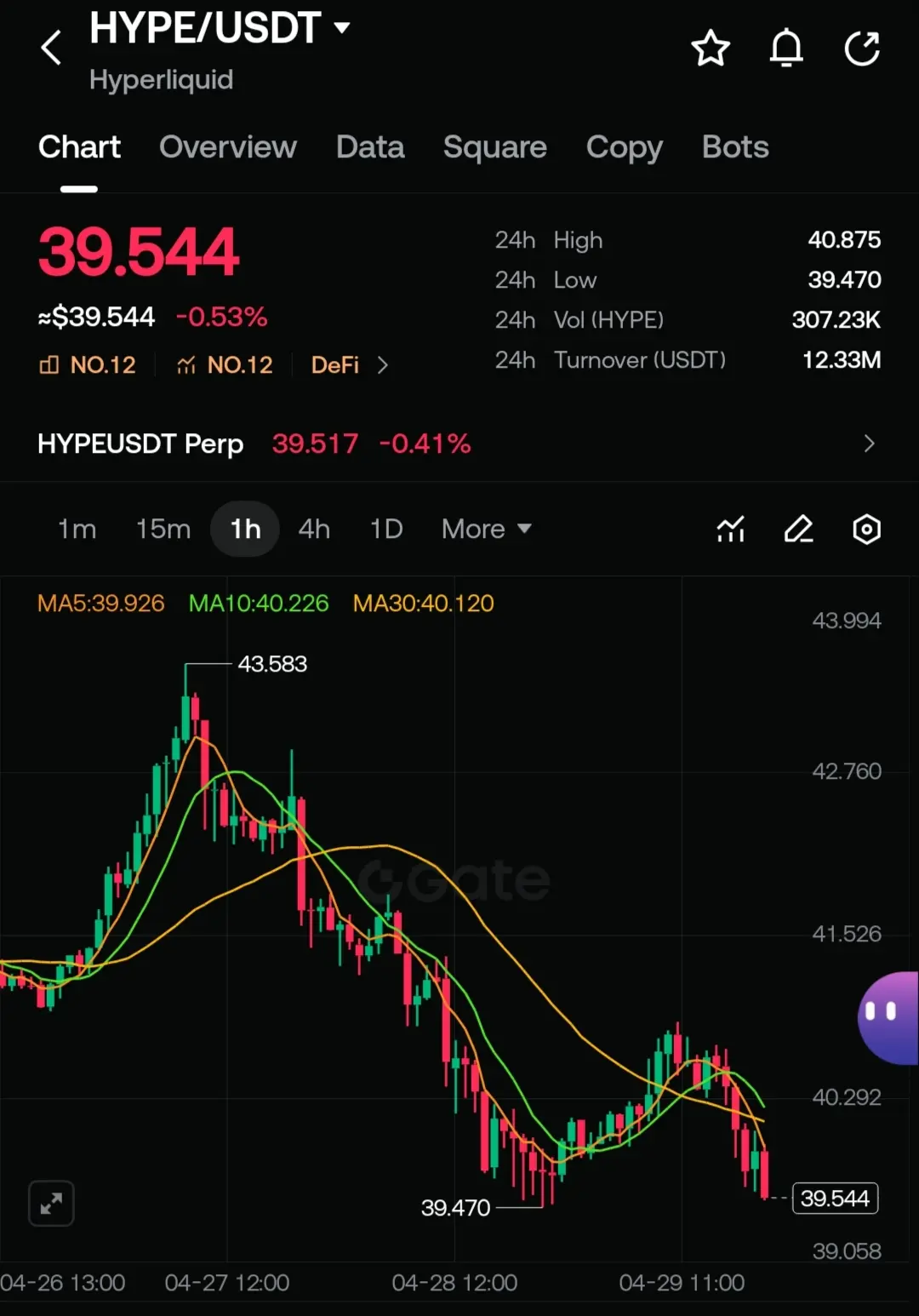Open DeFi category chevron
This screenshot has width=919, height=1316.
point(383,365)
